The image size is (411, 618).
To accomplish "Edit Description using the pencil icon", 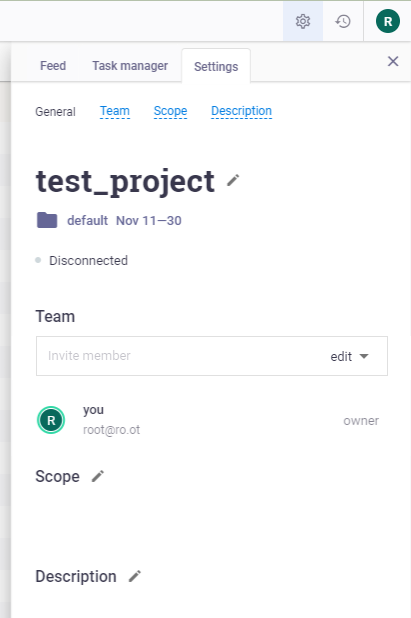I will pos(135,576).
